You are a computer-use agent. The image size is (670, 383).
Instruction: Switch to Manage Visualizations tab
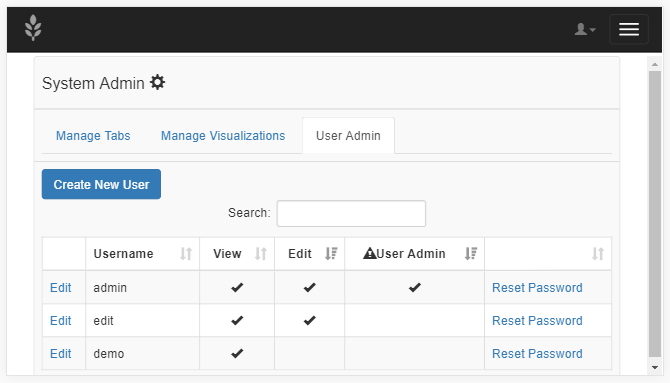[x=223, y=136]
